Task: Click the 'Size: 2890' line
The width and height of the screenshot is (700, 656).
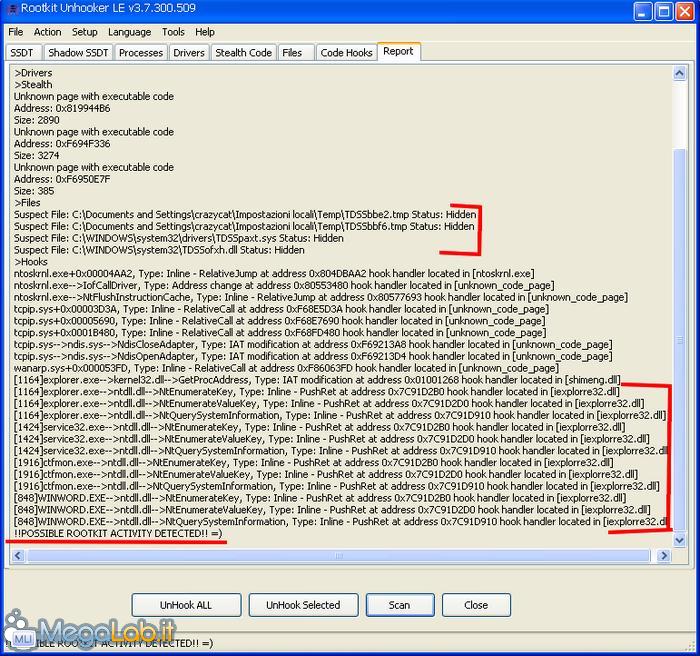Action: [x=37, y=120]
